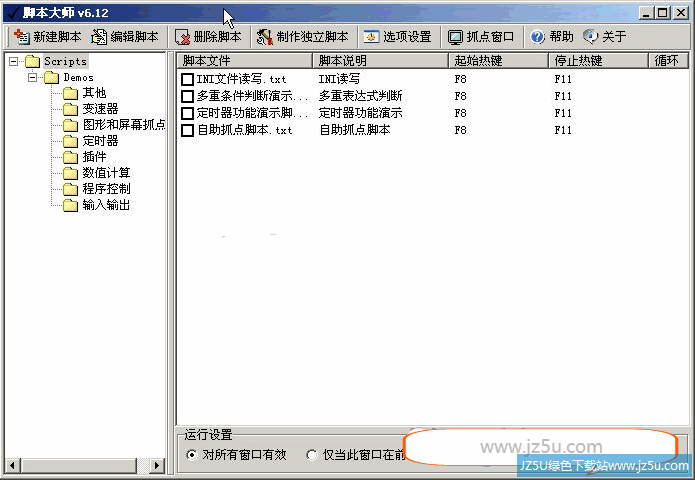Select the 仅当此窗口在前 radio button
The image size is (695, 480).
[312, 455]
